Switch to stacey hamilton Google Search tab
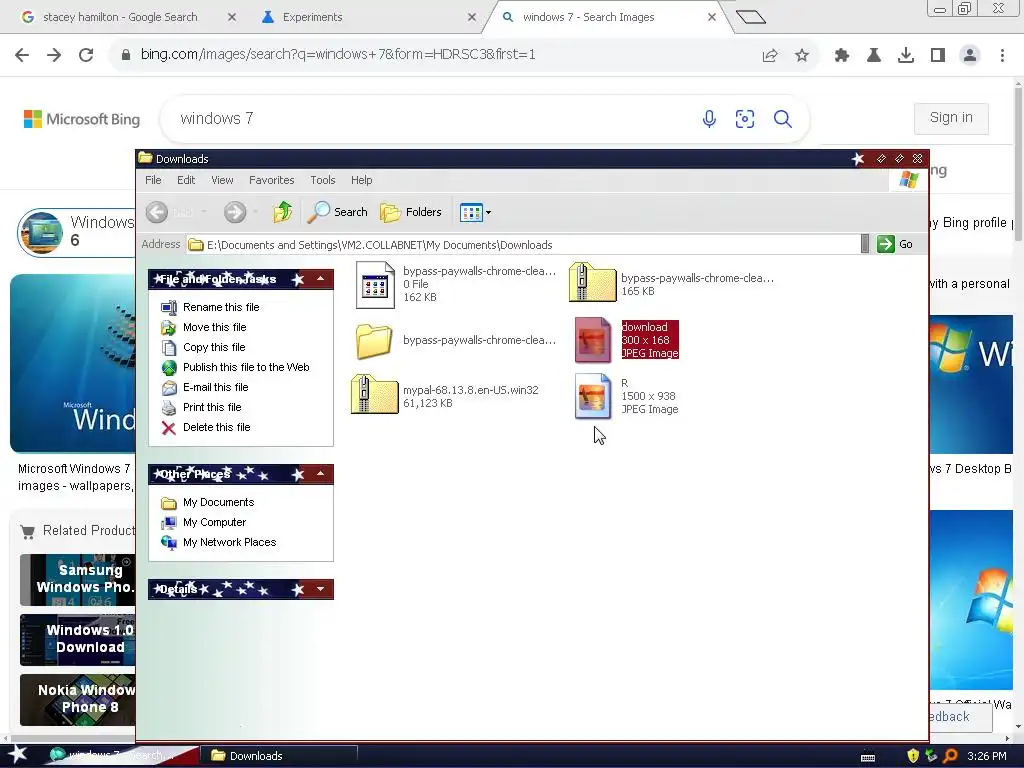Viewport: 1024px width, 768px height. point(120,17)
